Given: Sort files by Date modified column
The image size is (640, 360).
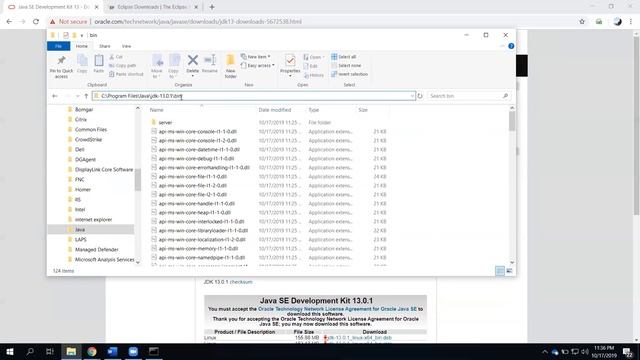Looking at the screenshot, I should point(275,110).
